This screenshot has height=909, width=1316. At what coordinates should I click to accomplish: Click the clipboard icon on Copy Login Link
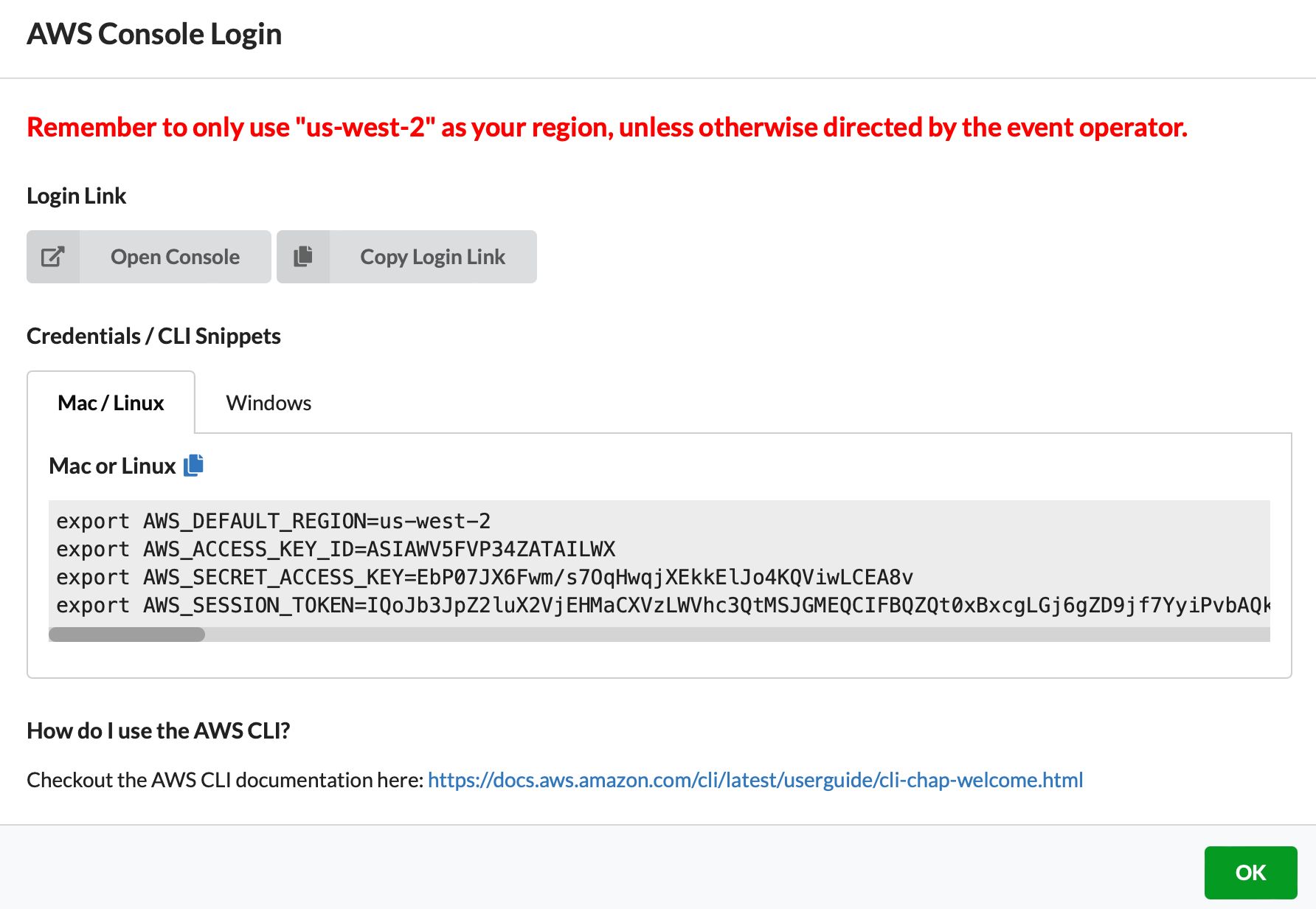point(303,257)
